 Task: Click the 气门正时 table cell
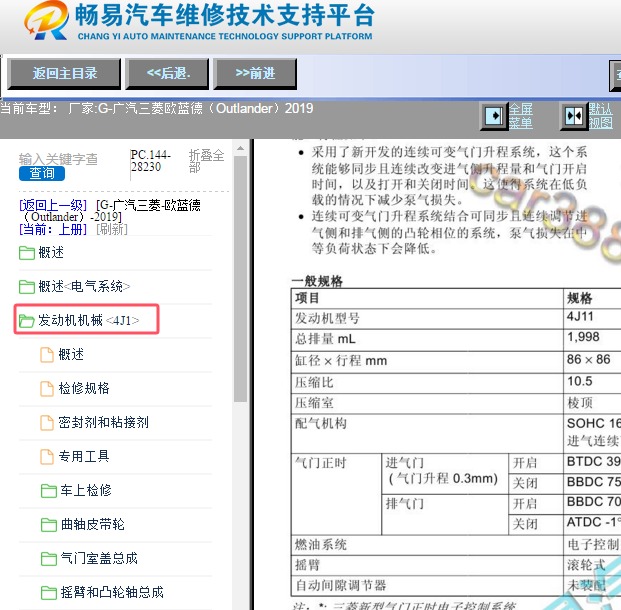click(x=336, y=494)
